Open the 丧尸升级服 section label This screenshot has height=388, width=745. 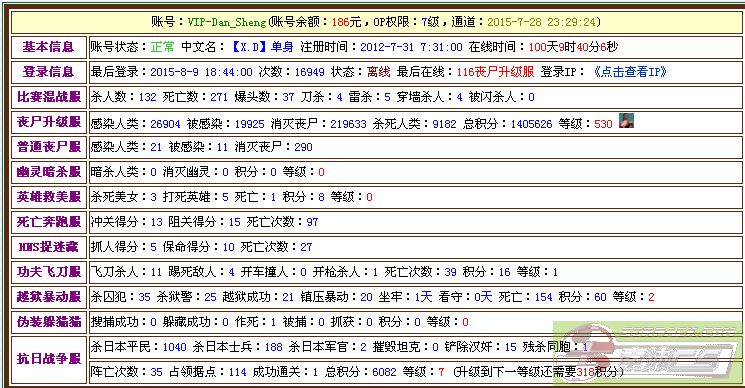tap(48, 122)
